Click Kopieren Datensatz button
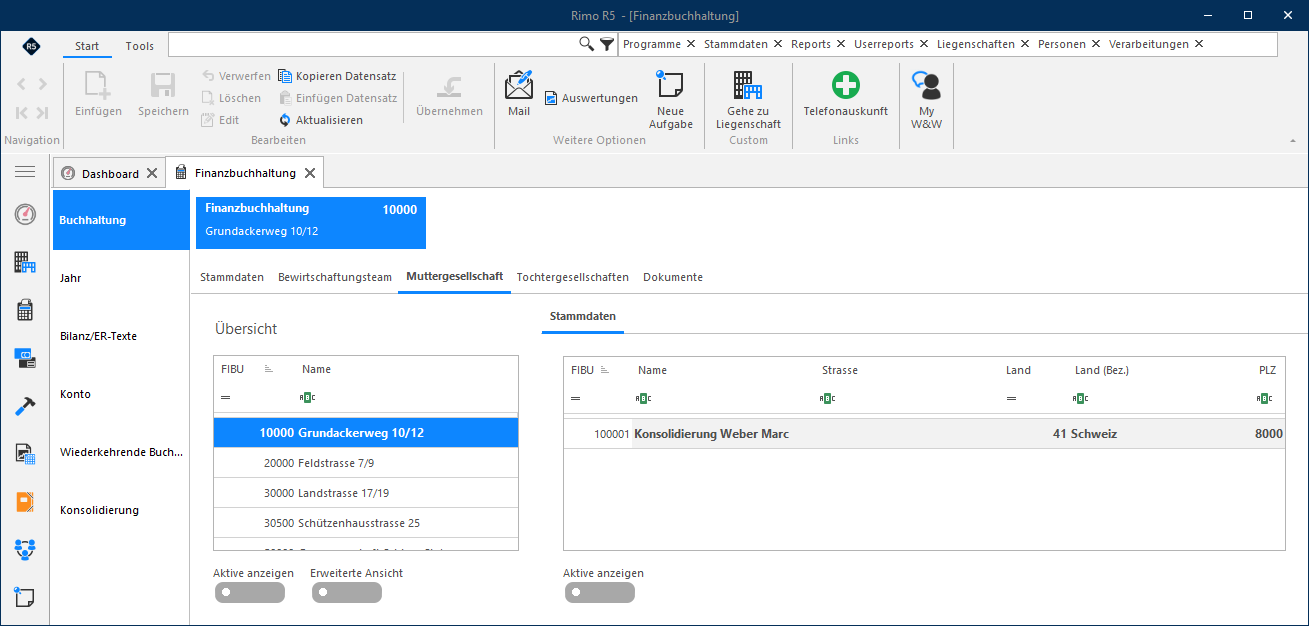The width and height of the screenshot is (1309, 626). pos(337,76)
